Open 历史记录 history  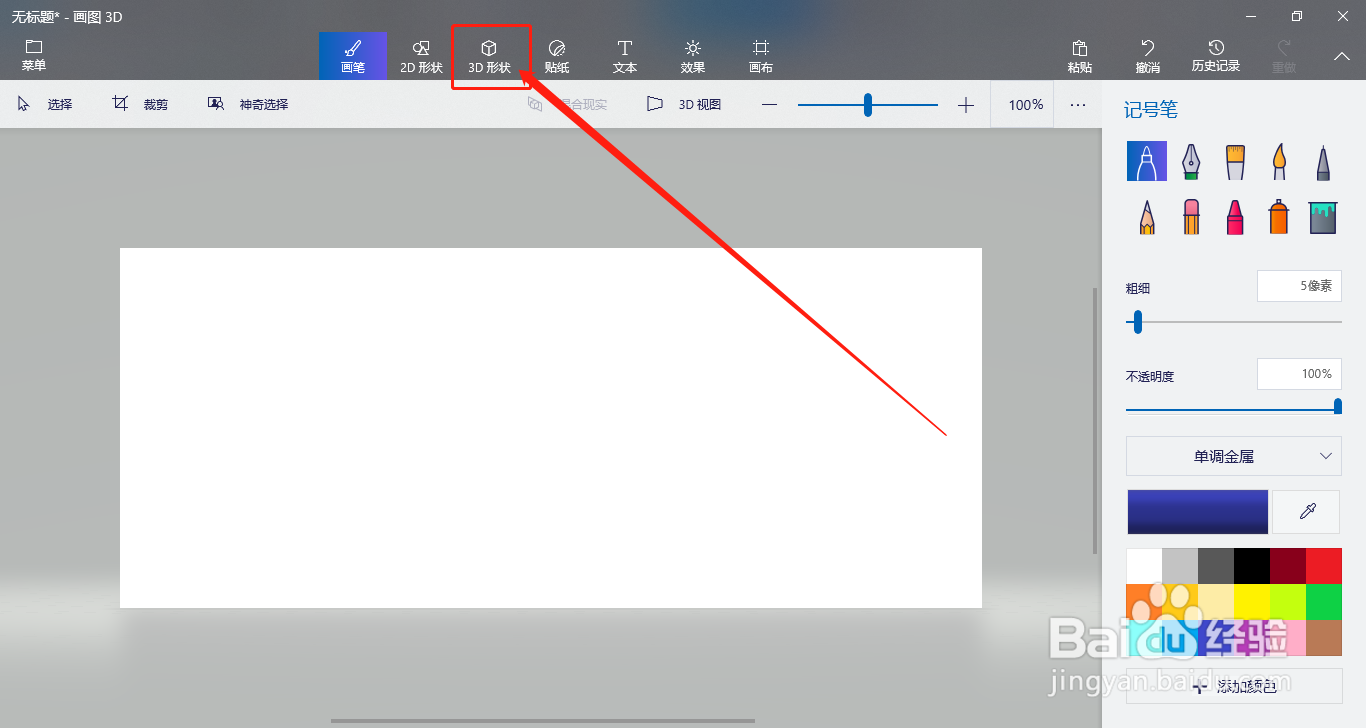tap(1216, 56)
